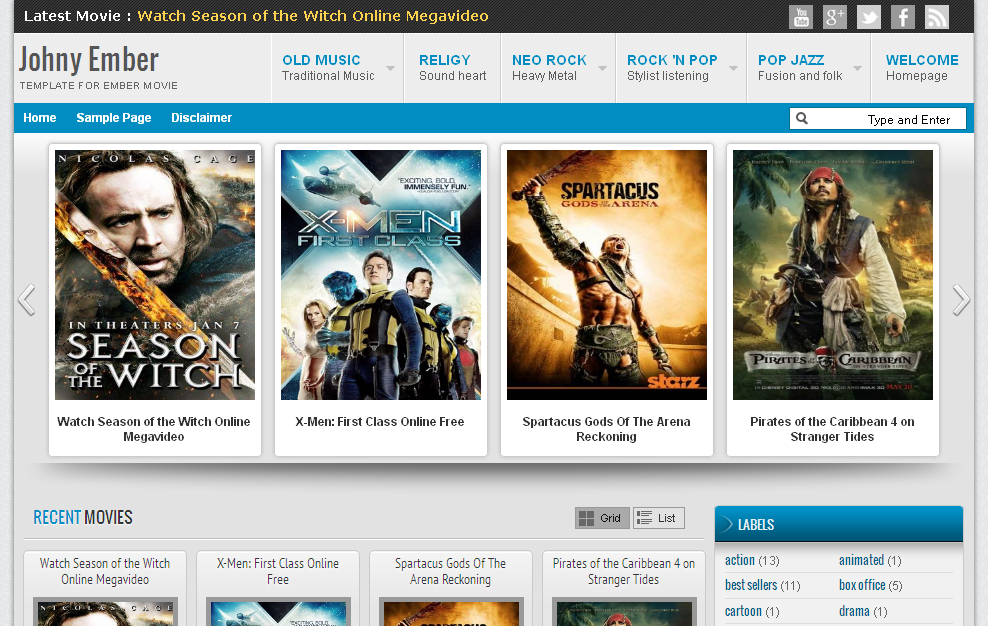This screenshot has width=988, height=626.
Task: Expand the Pop Jazz dropdown arrow
Action: point(858,68)
